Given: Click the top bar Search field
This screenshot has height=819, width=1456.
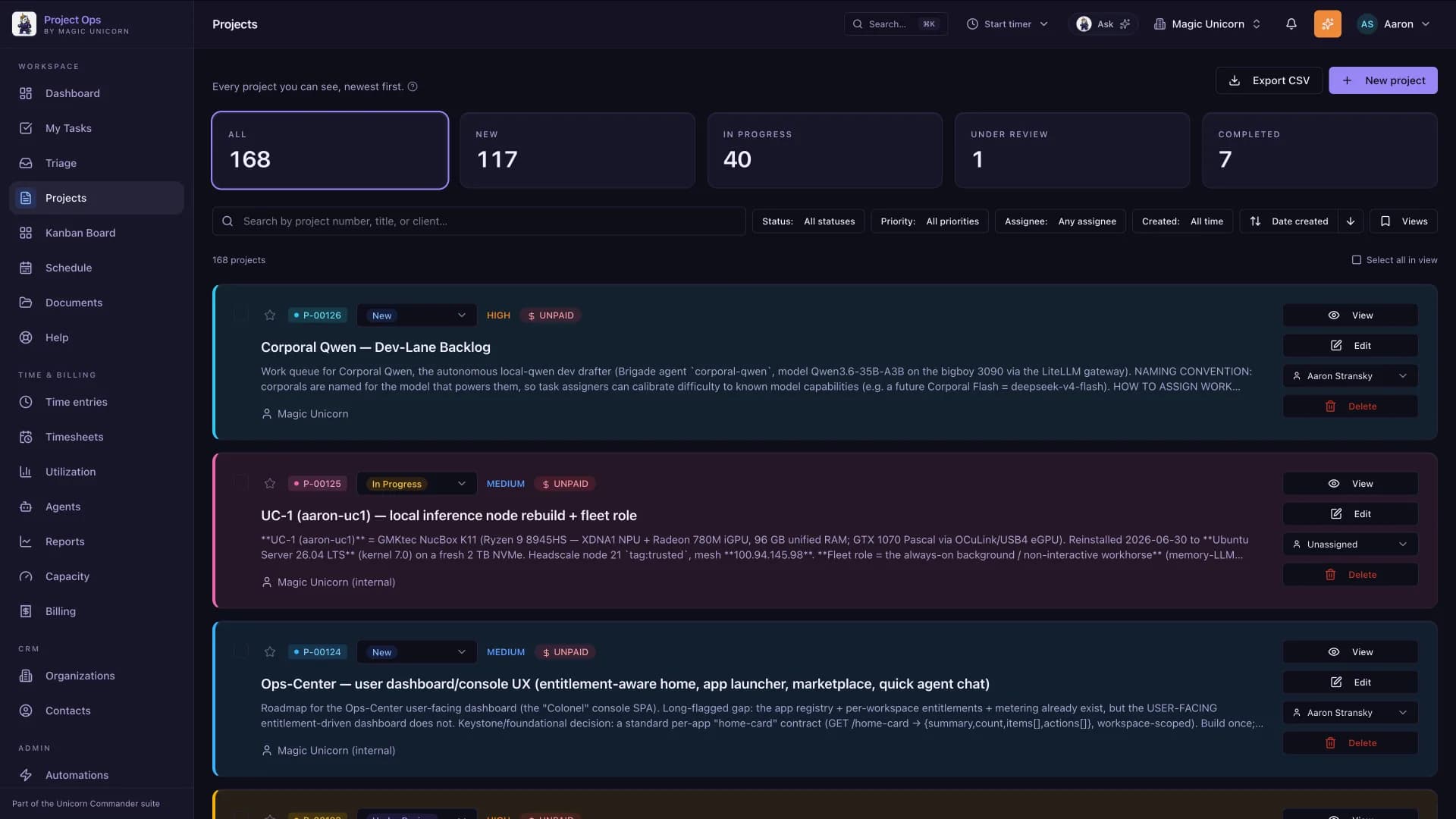Looking at the screenshot, I should click(x=896, y=24).
